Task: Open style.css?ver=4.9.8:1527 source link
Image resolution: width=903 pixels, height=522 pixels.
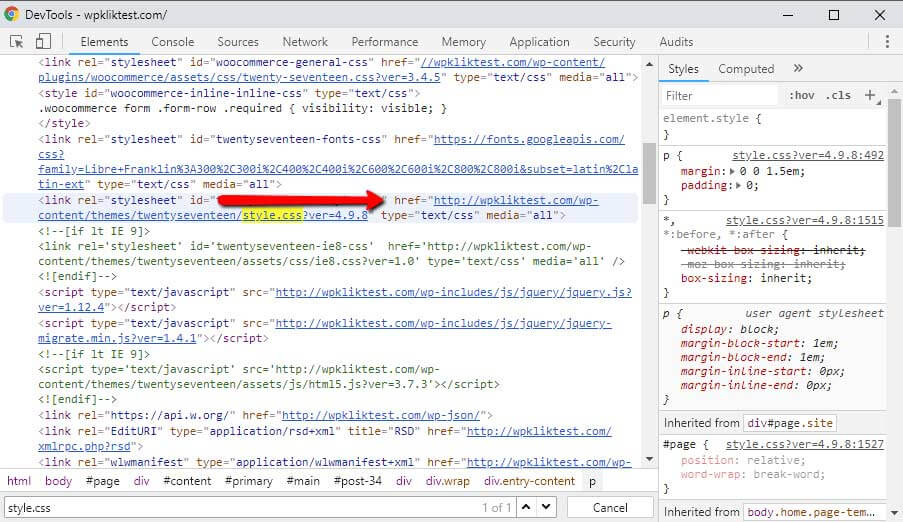Action: (x=805, y=444)
